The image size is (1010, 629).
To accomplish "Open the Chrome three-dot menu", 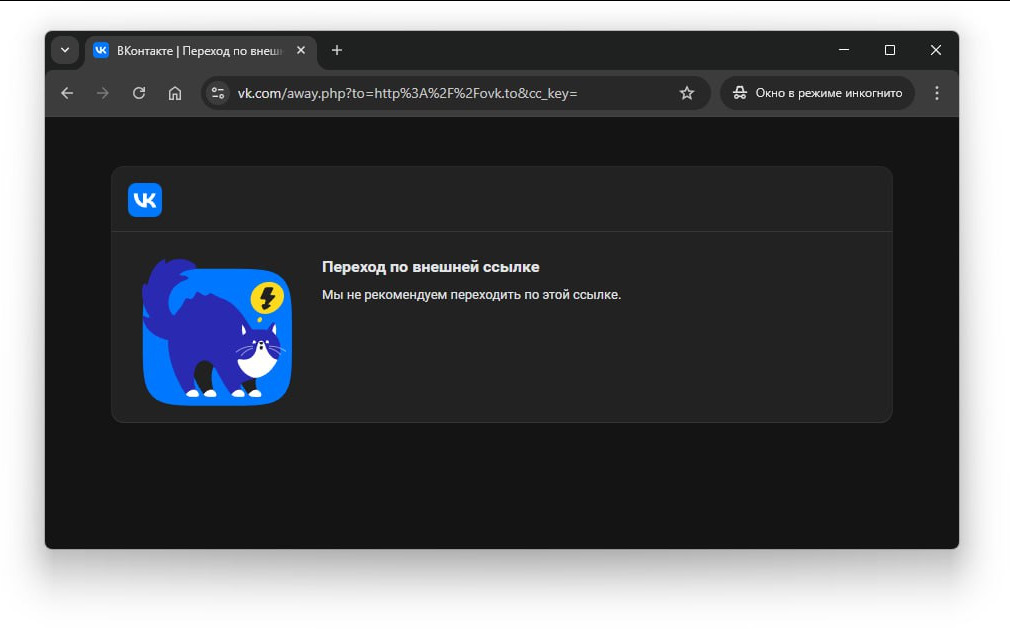I will [937, 93].
